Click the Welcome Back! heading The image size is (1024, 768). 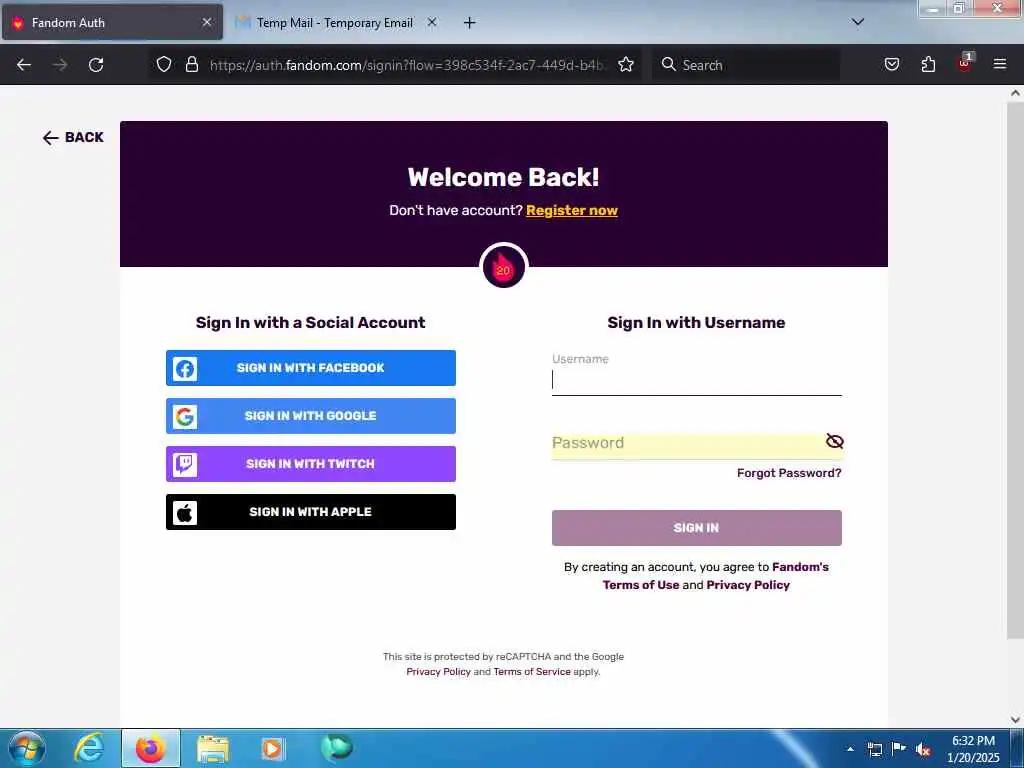pos(504,177)
